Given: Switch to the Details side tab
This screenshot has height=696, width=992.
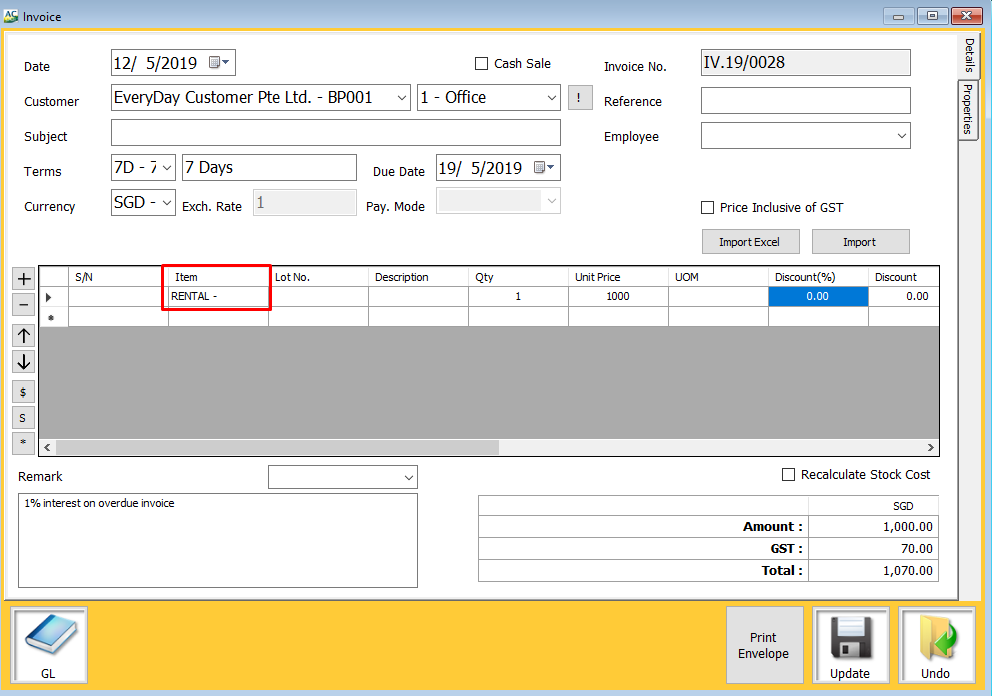Looking at the screenshot, I should [969, 55].
